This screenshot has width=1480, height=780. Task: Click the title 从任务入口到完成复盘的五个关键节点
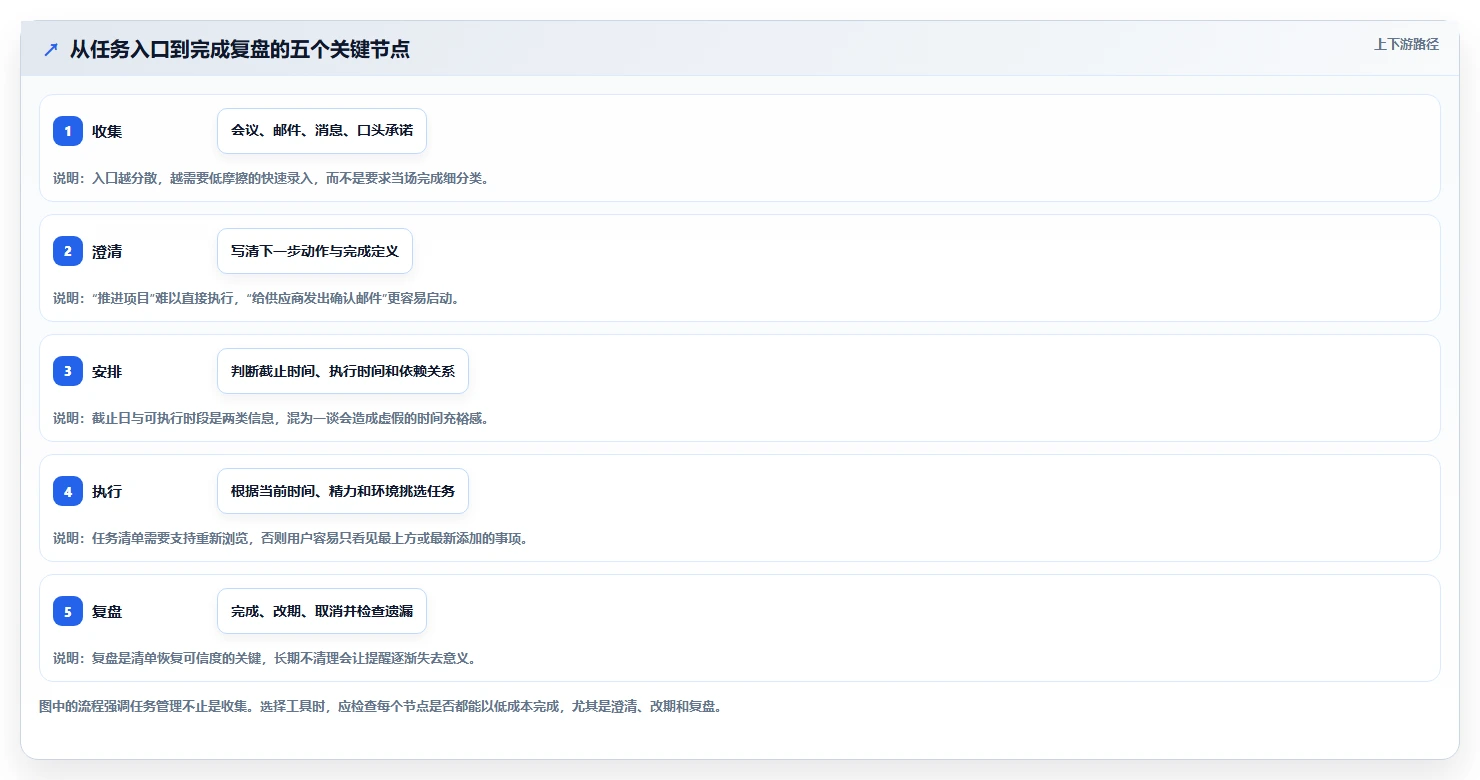tap(240, 49)
